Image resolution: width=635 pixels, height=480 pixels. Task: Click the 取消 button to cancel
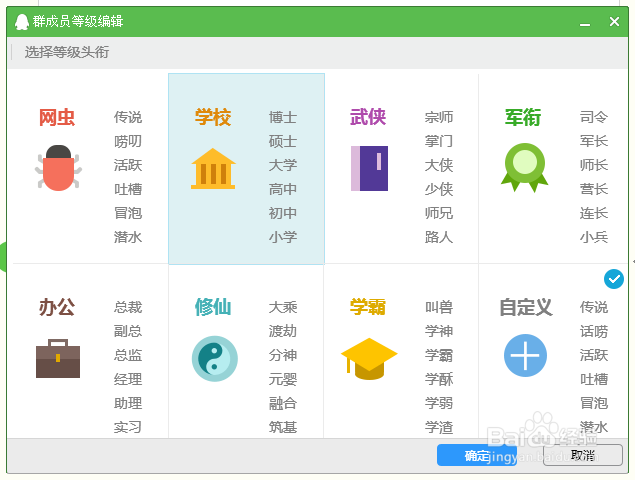coord(583,455)
